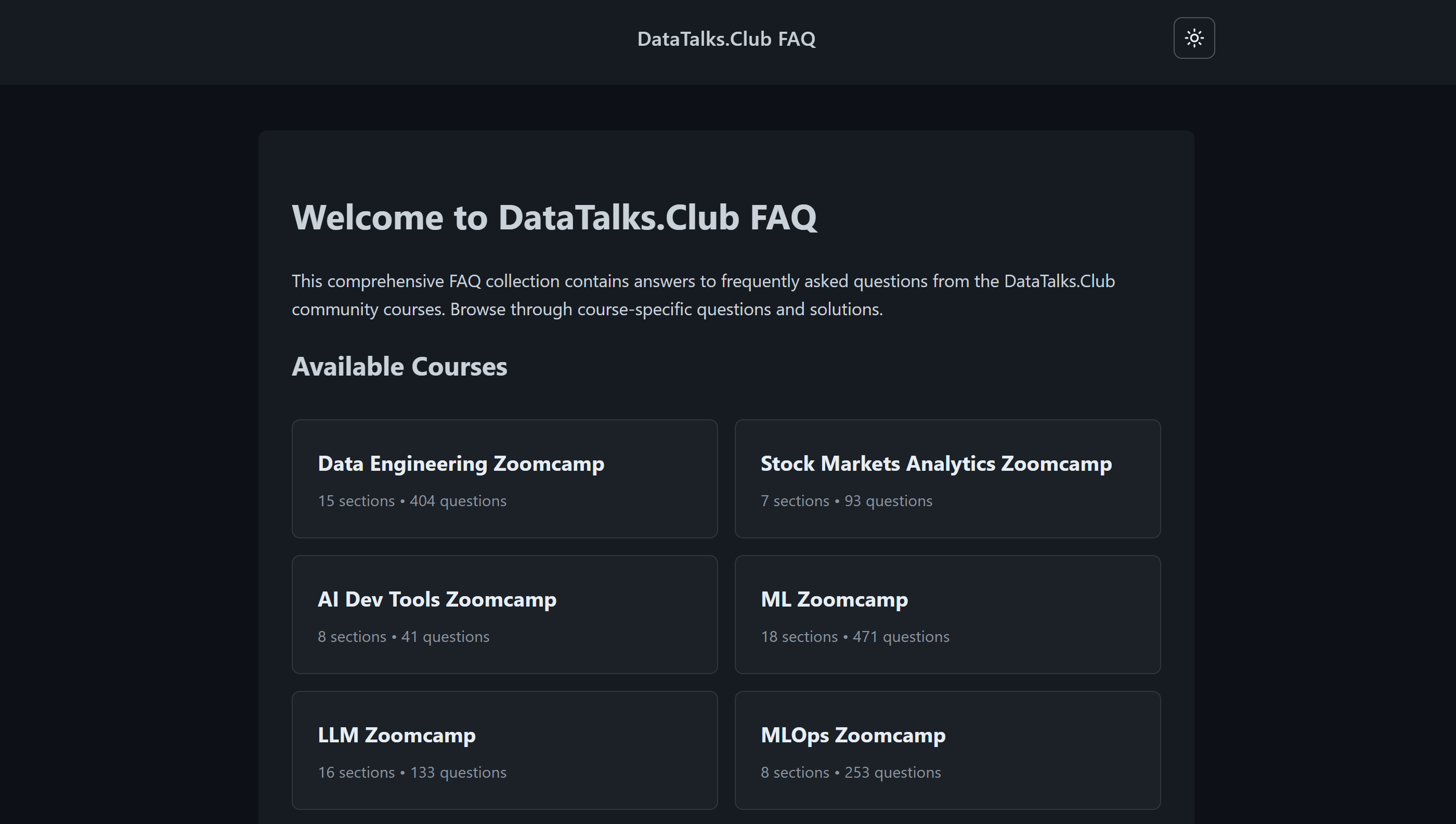Click the FAQ word in the welcome heading
This screenshot has height=824, width=1456.
tap(784, 217)
